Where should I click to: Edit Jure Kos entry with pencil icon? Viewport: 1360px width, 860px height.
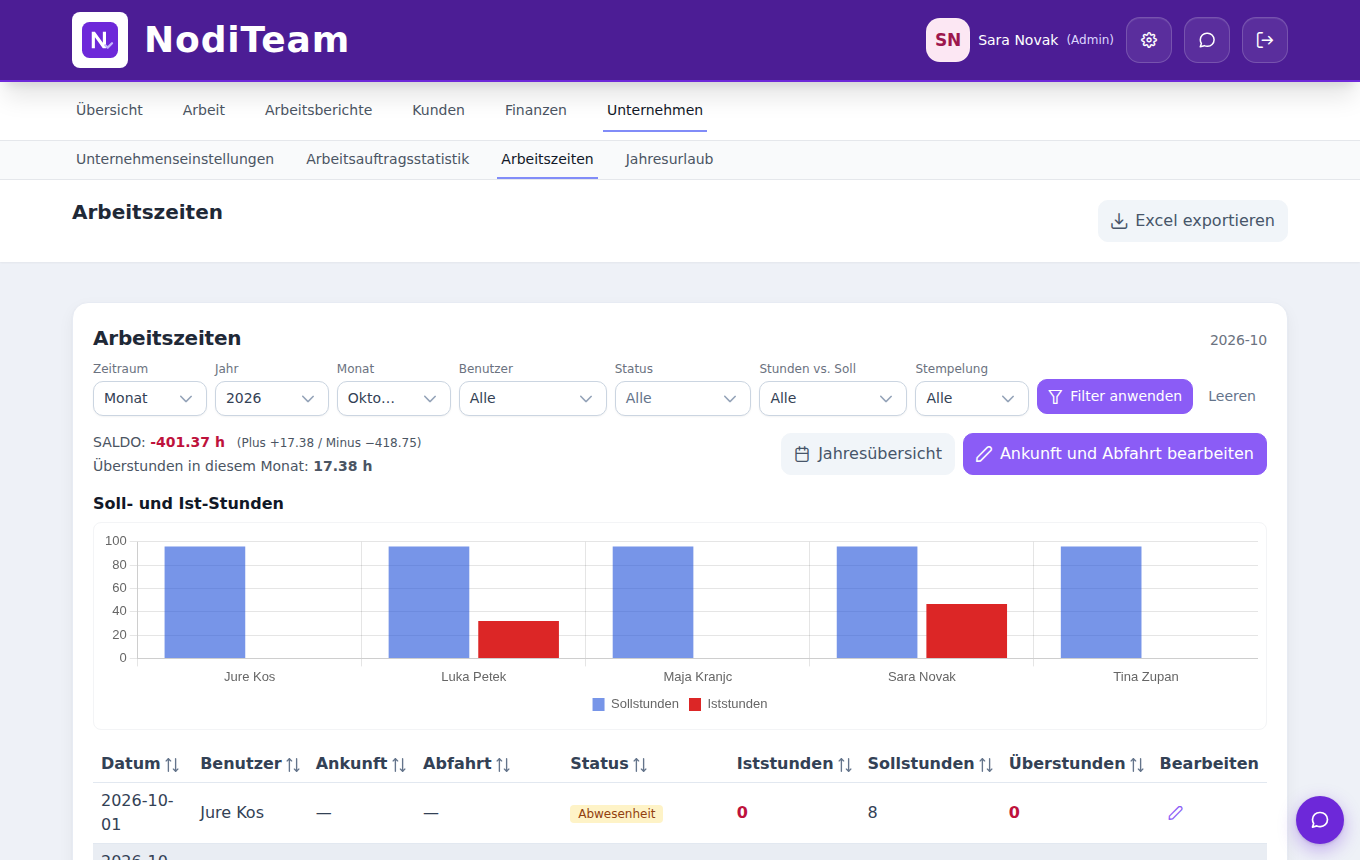(x=1175, y=813)
